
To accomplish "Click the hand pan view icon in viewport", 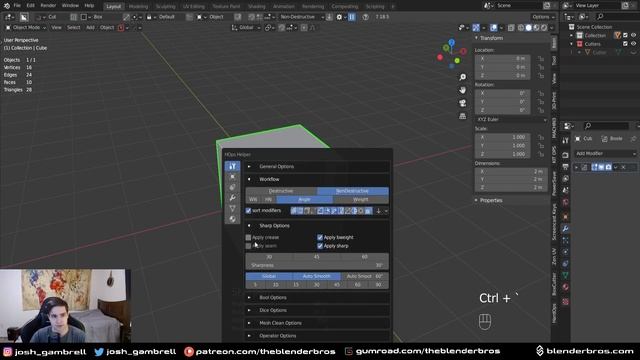I will 462,90.
